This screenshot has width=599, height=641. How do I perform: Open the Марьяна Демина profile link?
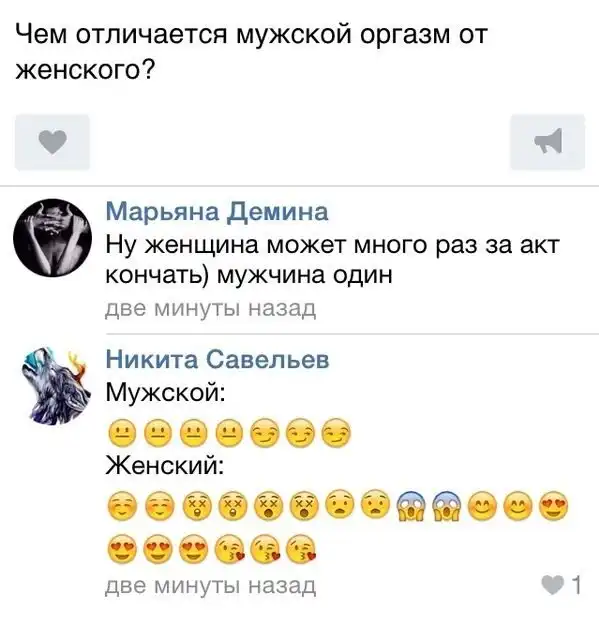coord(217,212)
